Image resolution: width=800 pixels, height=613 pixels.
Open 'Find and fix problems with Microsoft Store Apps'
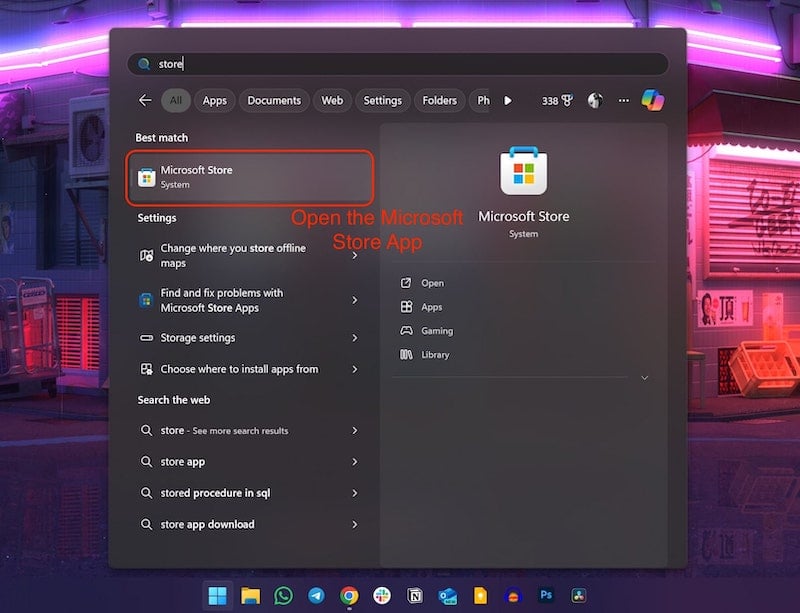click(x=250, y=300)
